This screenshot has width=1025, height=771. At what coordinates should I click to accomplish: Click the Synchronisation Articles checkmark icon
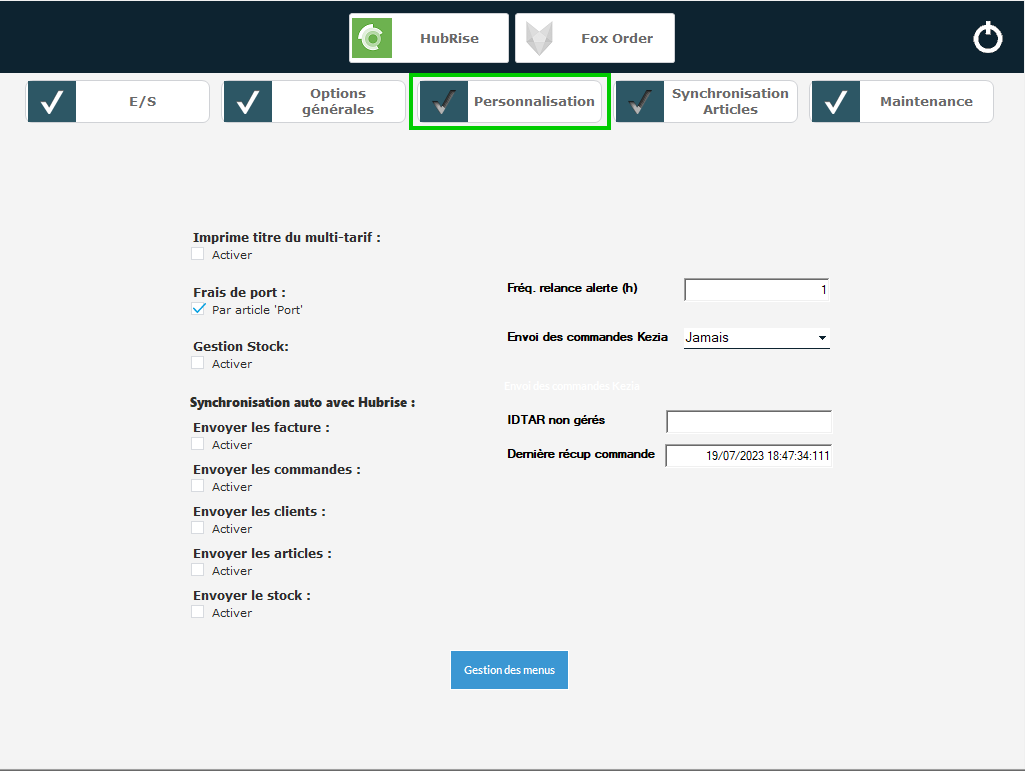point(640,102)
